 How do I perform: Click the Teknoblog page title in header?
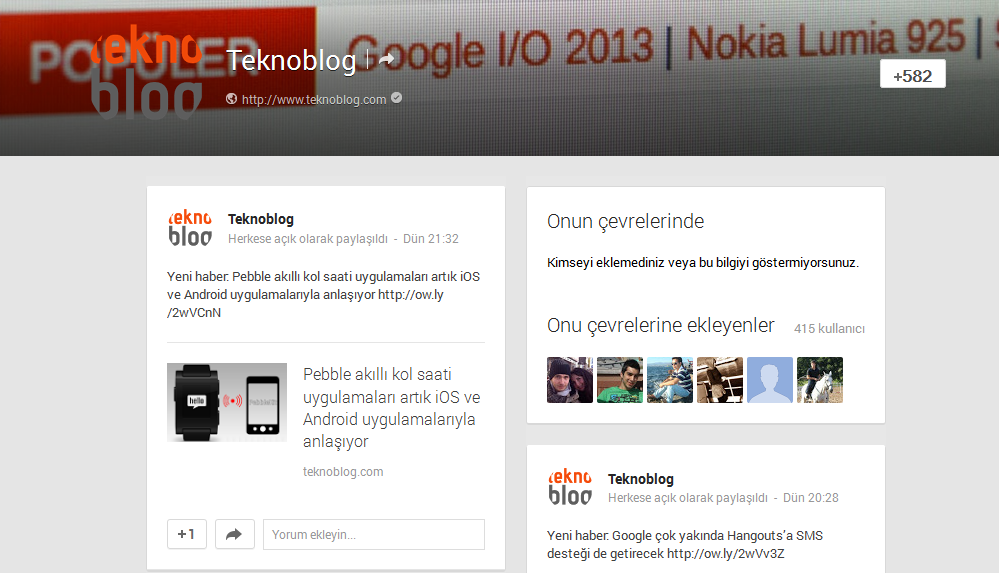coord(291,61)
